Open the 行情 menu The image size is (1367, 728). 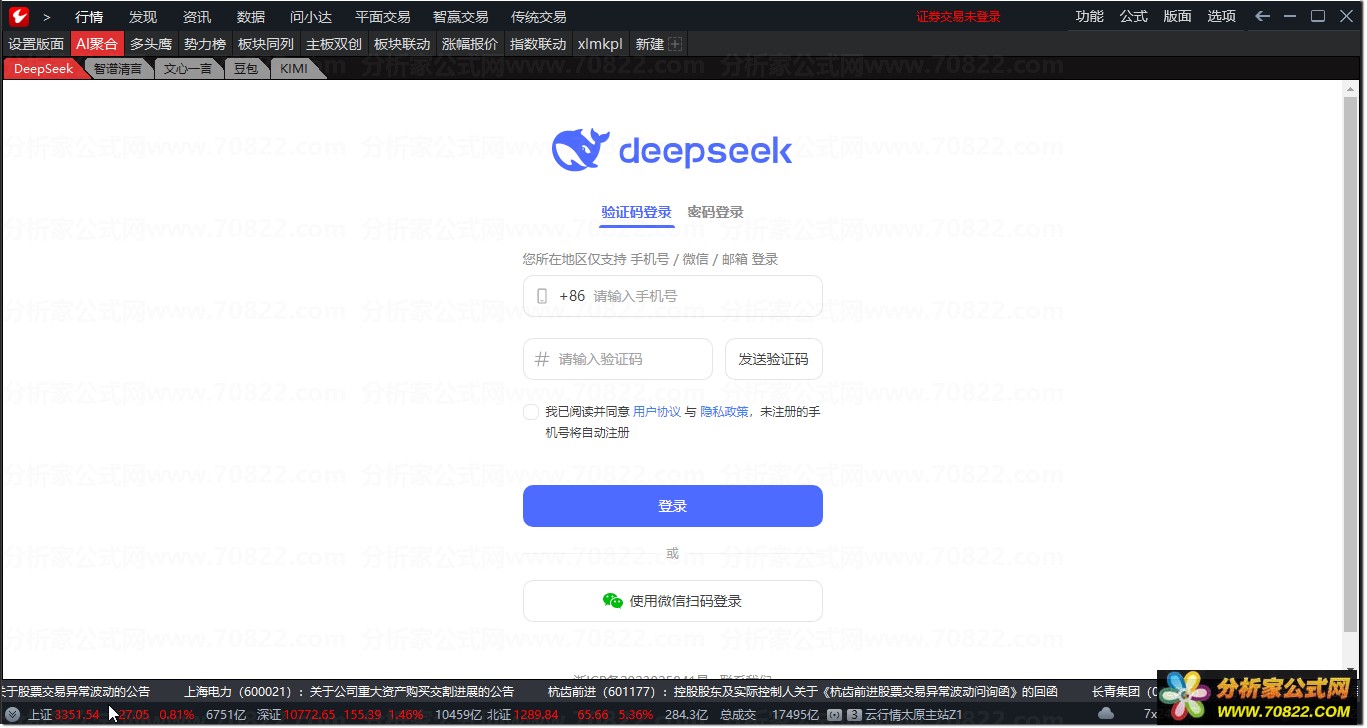[x=89, y=17]
